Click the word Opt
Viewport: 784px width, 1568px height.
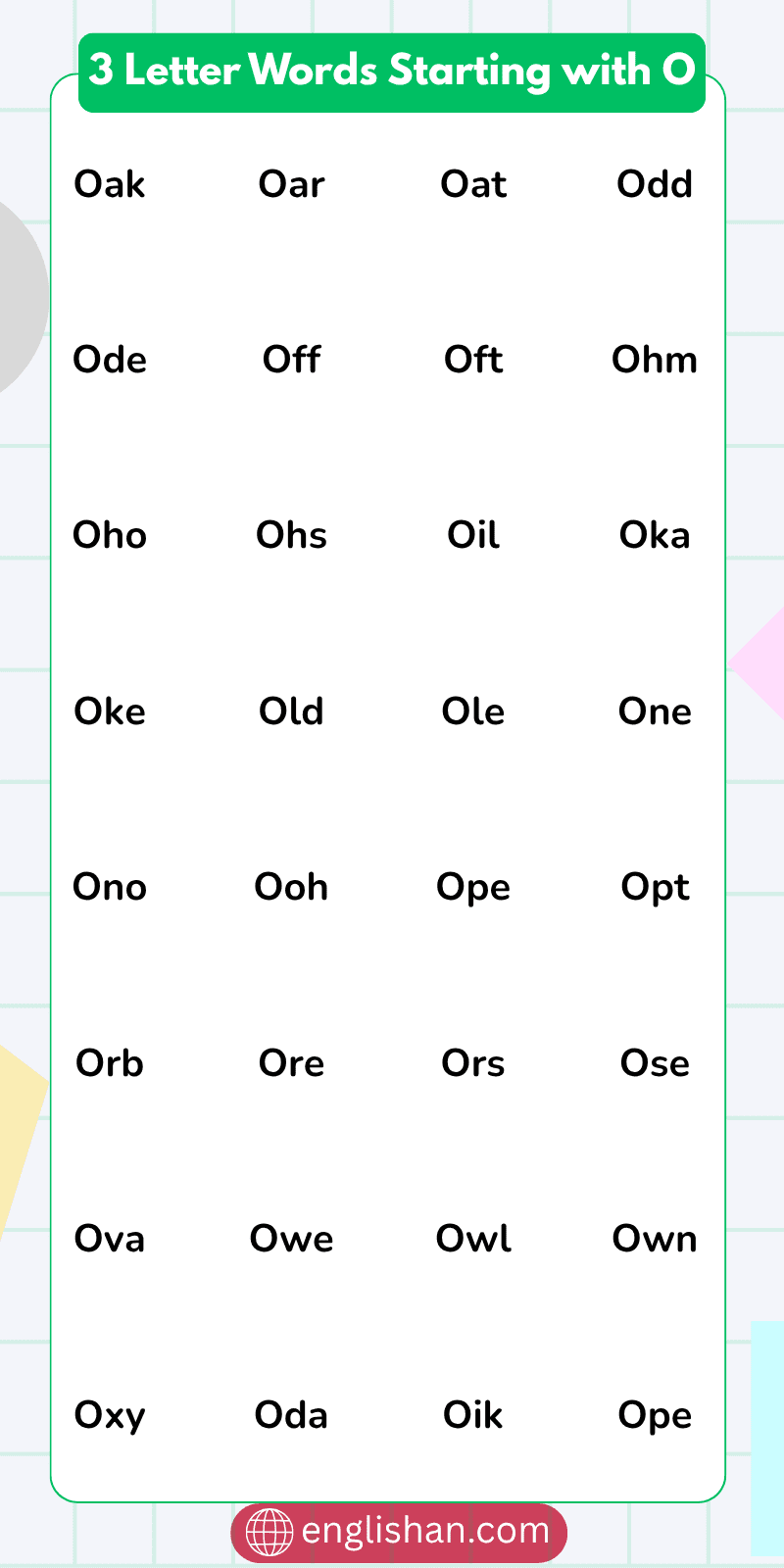coord(655,887)
